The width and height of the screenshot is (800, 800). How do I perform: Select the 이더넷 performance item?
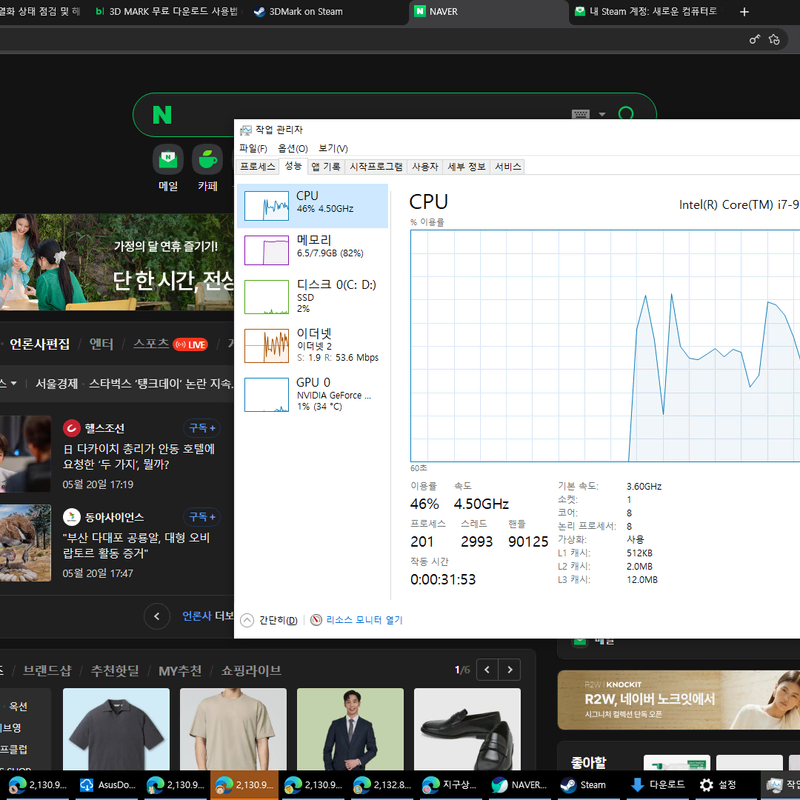coord(312,345)
